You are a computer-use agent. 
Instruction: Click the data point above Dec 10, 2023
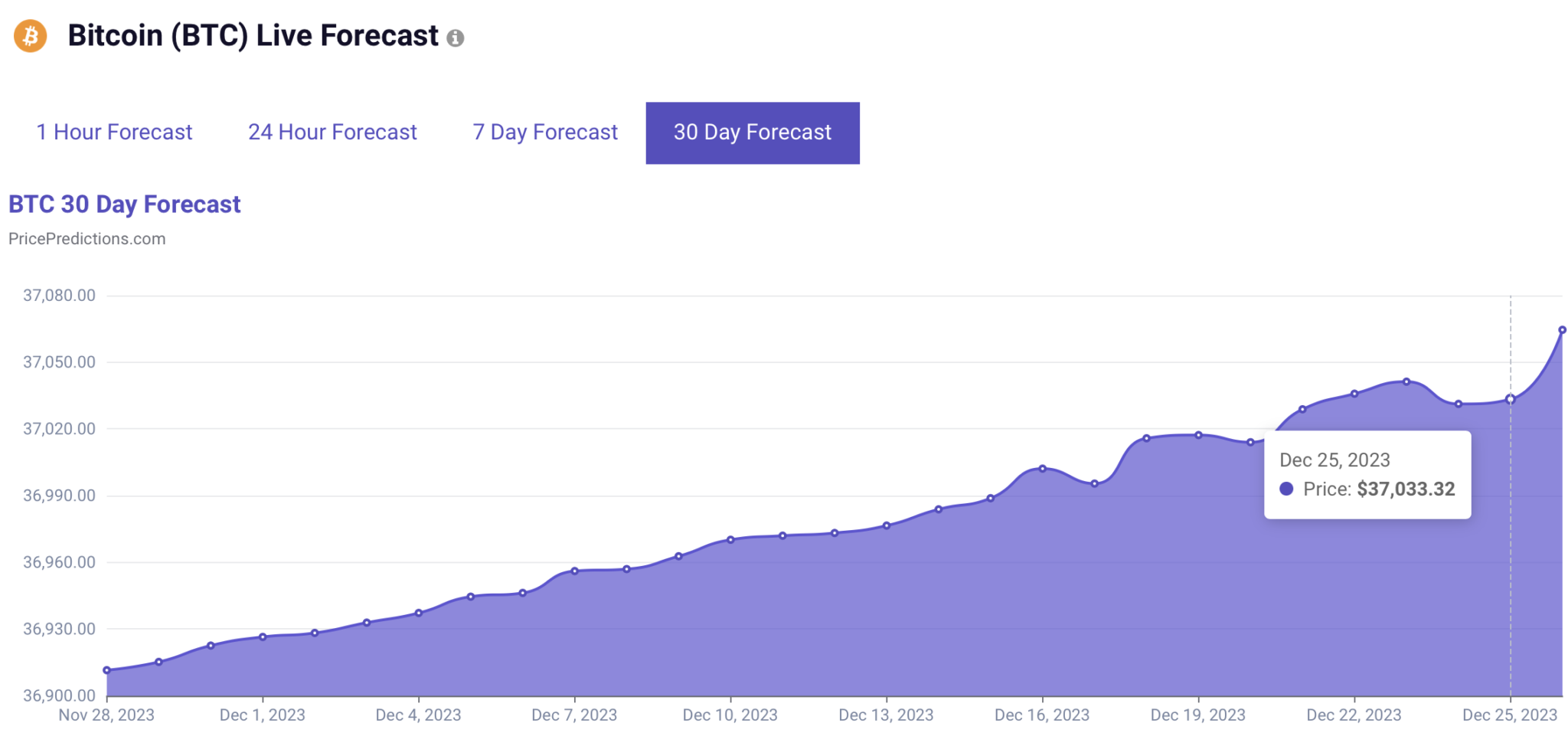tap(730, 540)
